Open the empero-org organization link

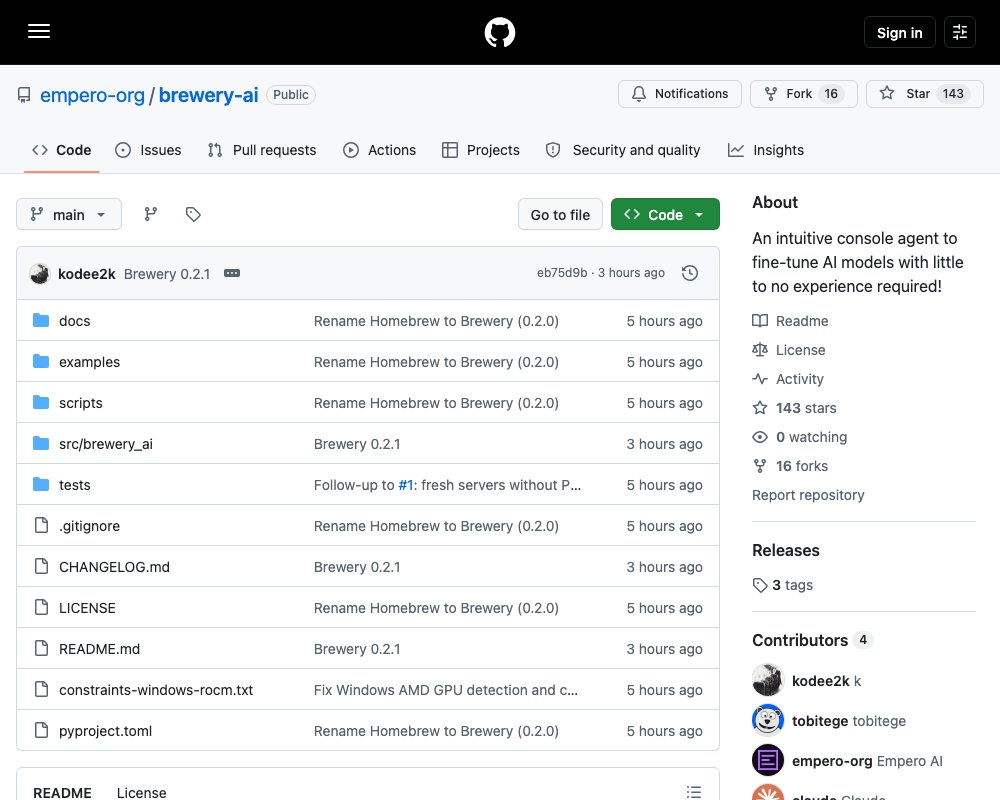(92, 95)
